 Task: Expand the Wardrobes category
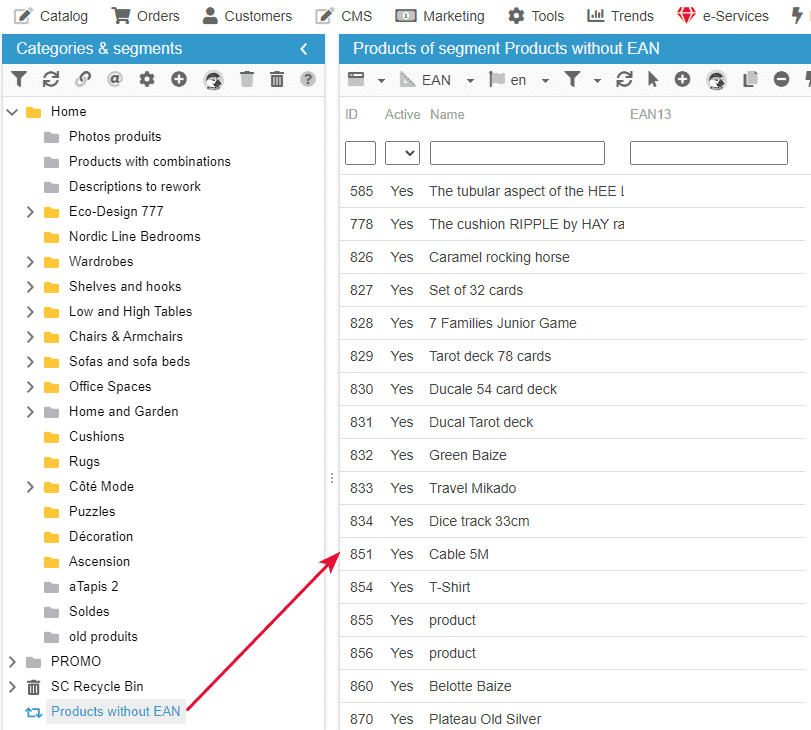click(x=30, y=262)
